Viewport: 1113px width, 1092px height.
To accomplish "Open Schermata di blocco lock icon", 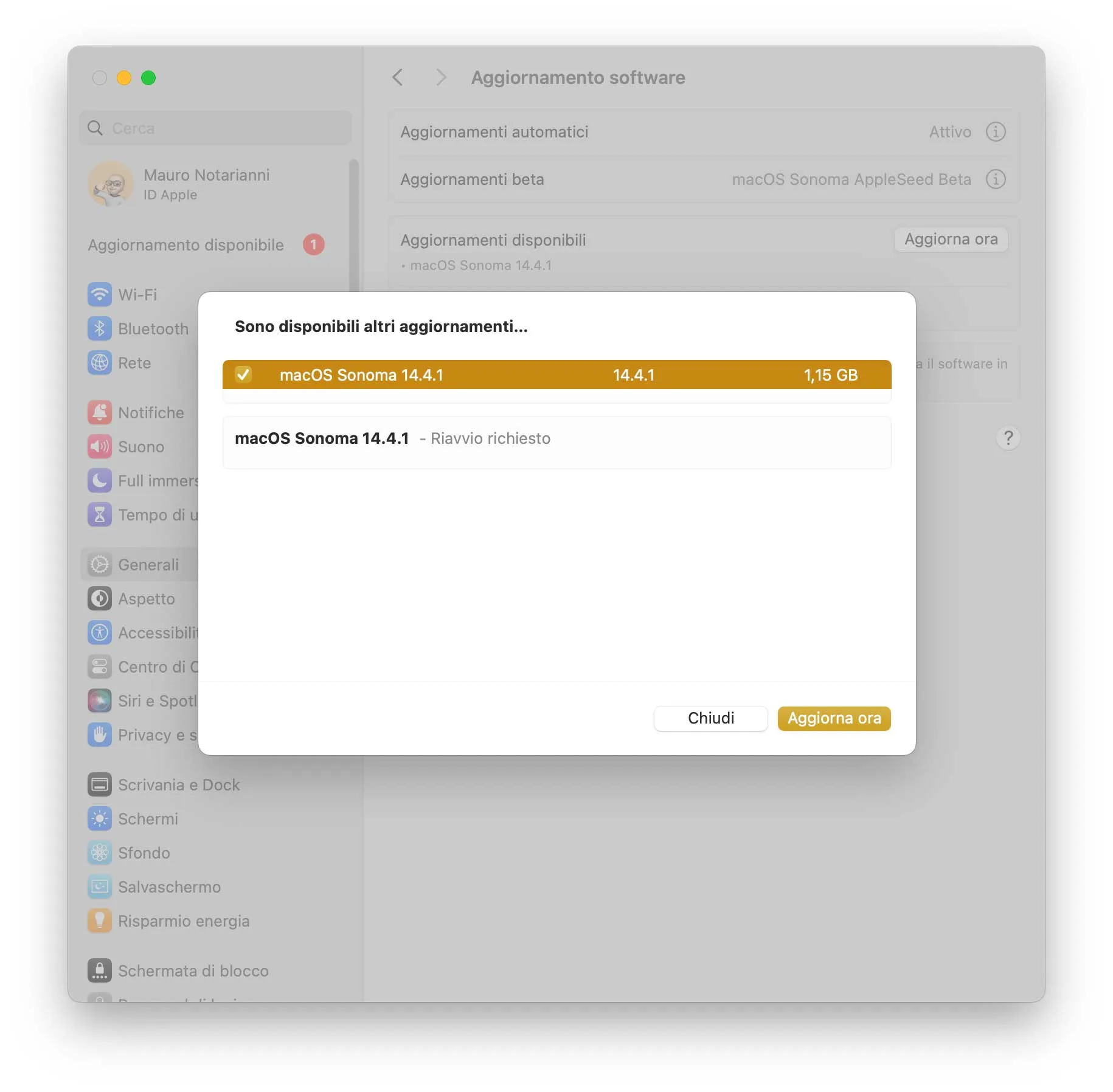I will (99, 971).
